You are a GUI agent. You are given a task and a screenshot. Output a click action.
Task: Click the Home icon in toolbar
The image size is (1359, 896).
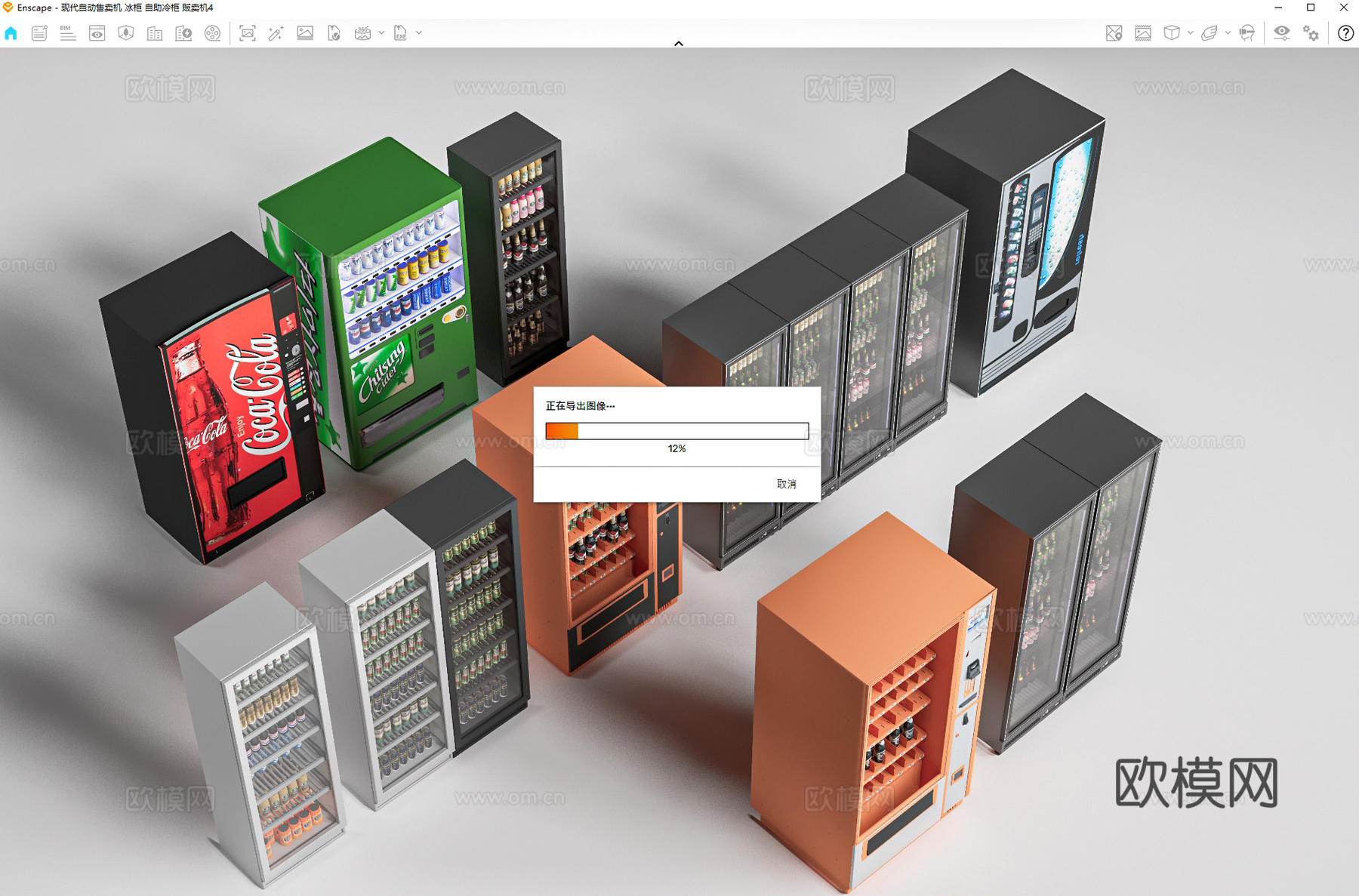[11, 33]
